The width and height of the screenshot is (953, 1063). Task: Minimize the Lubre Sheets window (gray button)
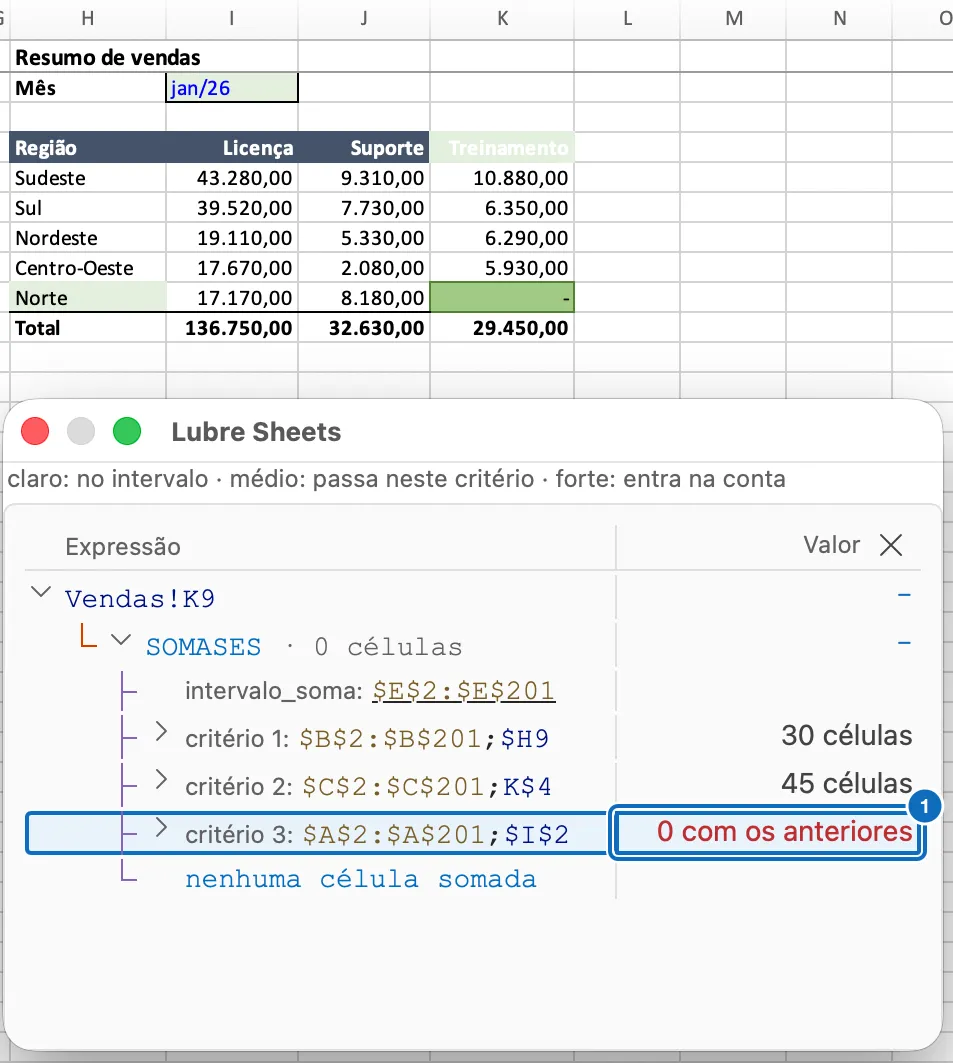point(81,431)
